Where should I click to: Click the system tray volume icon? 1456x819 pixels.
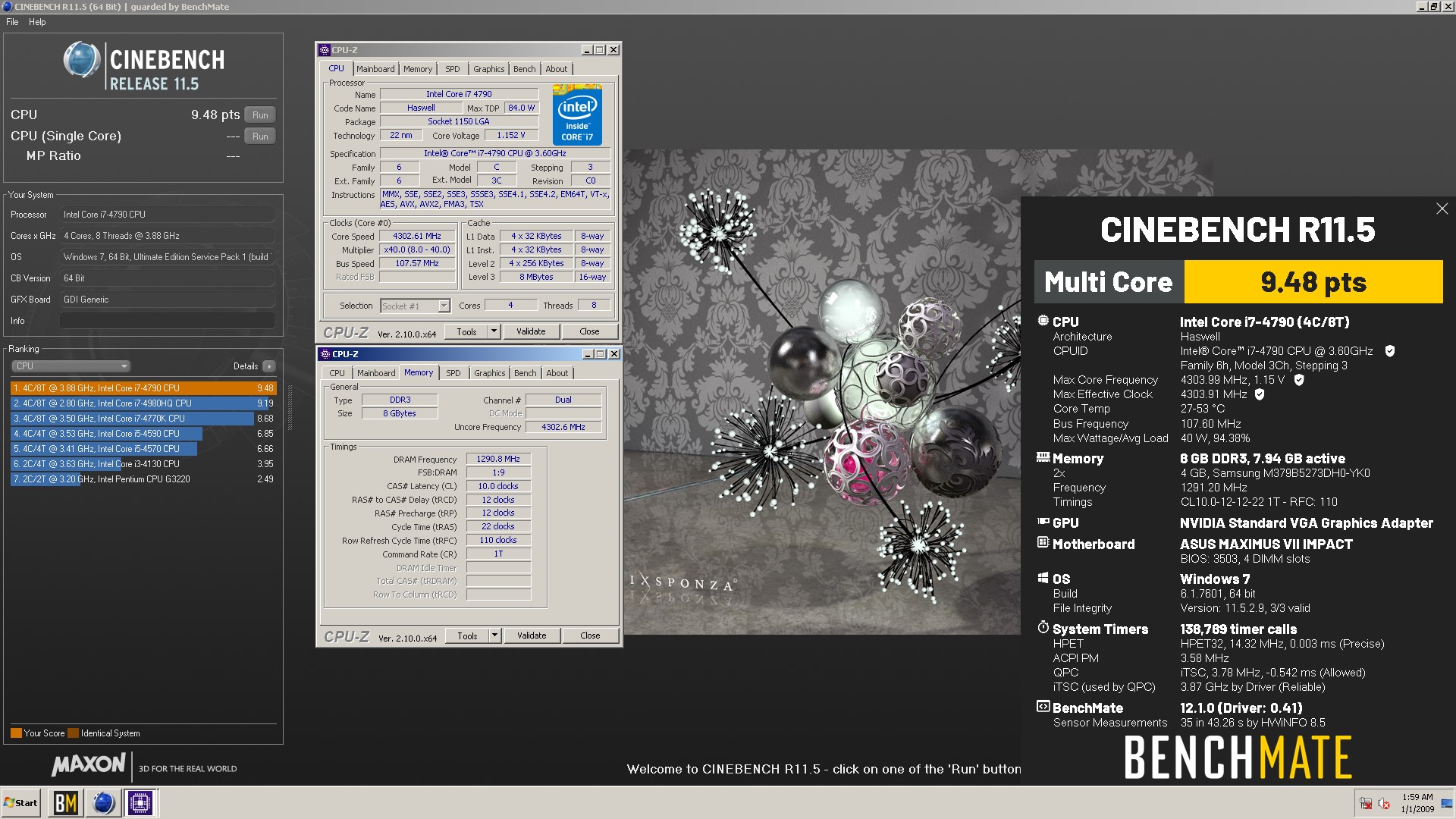click(x=1383, y=803)
